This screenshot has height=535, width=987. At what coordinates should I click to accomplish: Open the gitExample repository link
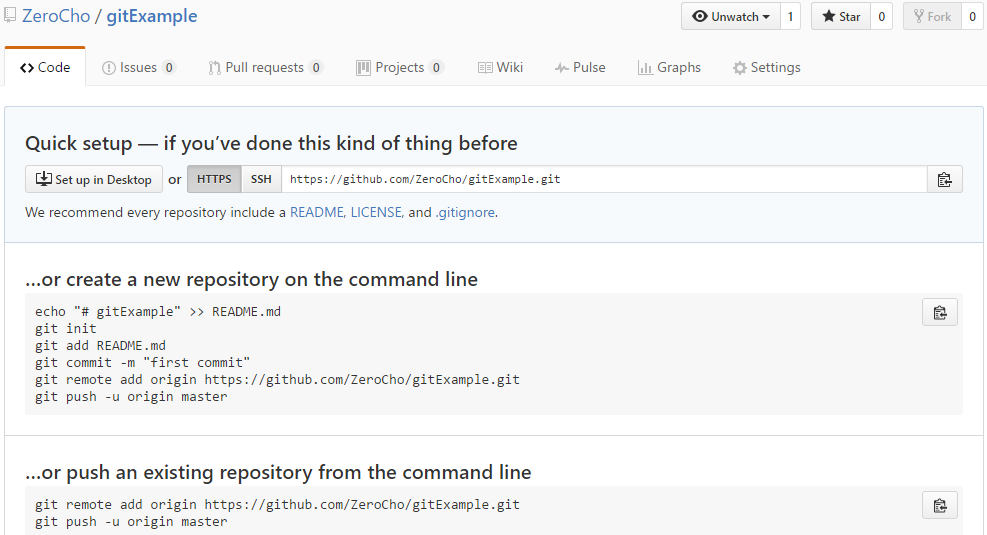(x=152, y=16)
